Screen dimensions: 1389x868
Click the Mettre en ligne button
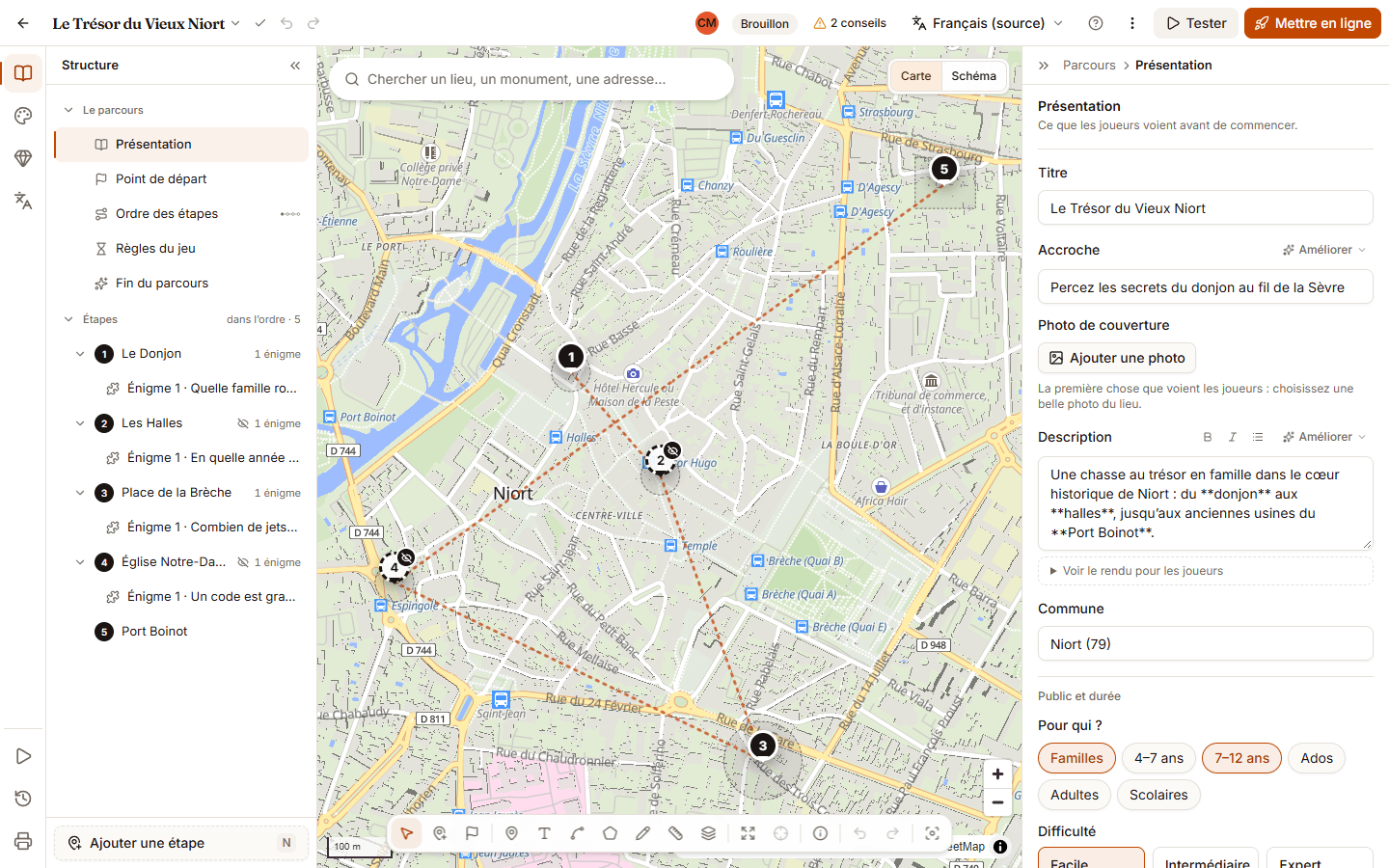(x=1313, y=23)
